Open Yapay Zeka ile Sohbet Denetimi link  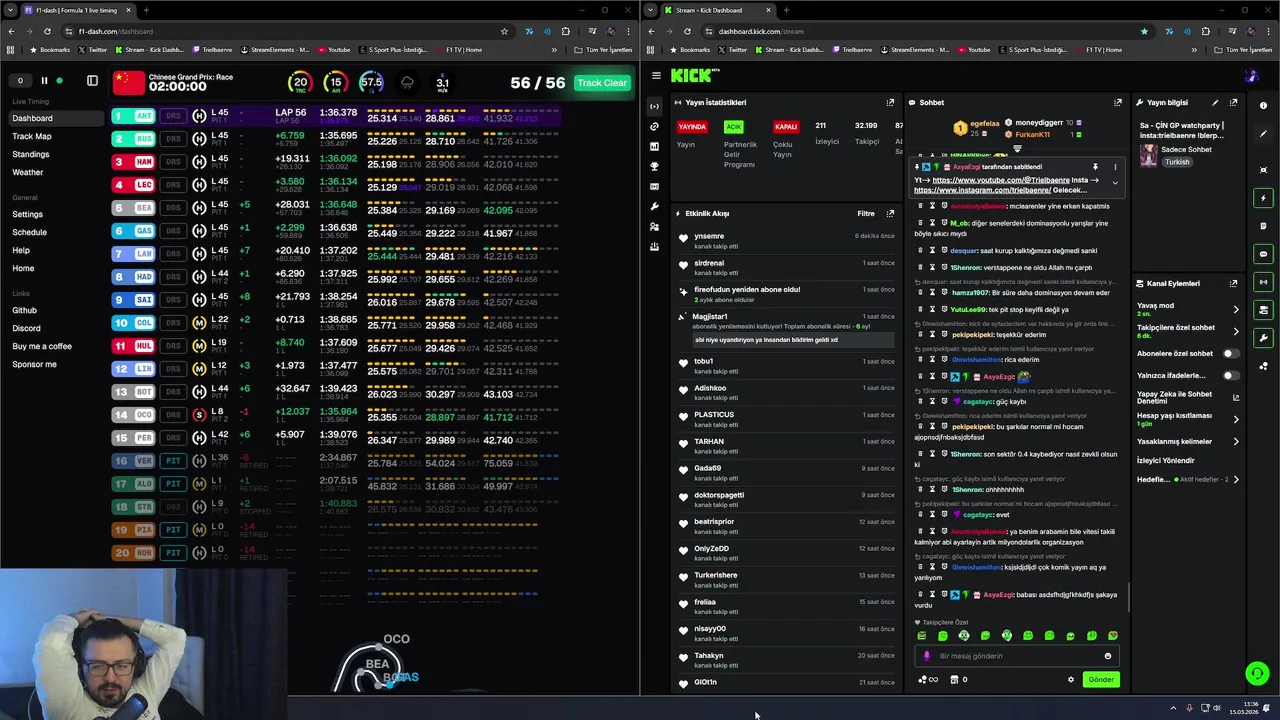point(1236,397)
